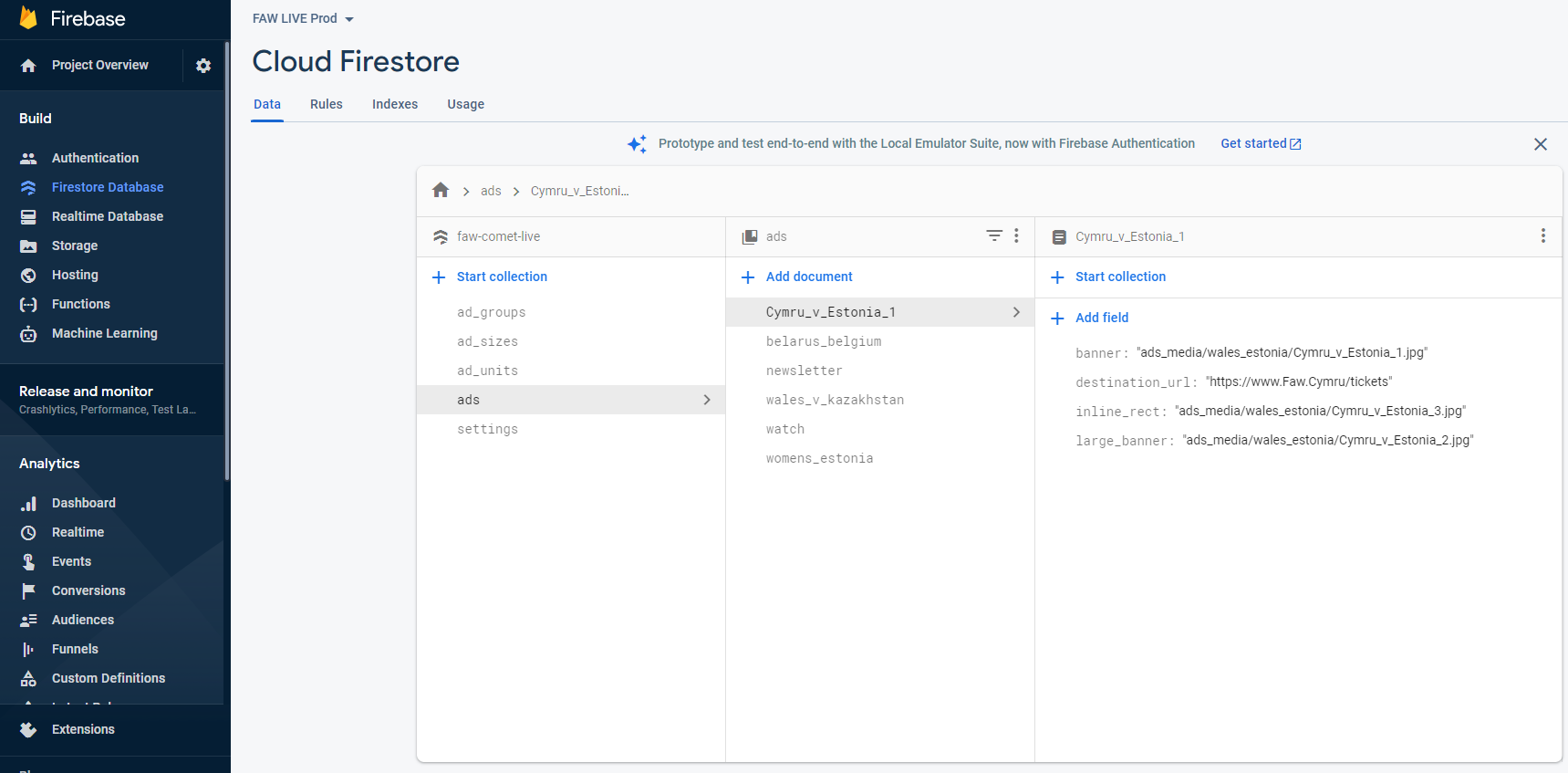Viewport: 1568px width, 773px height.
Task: Expand the ads collection chevron
Action: point(707,400)
